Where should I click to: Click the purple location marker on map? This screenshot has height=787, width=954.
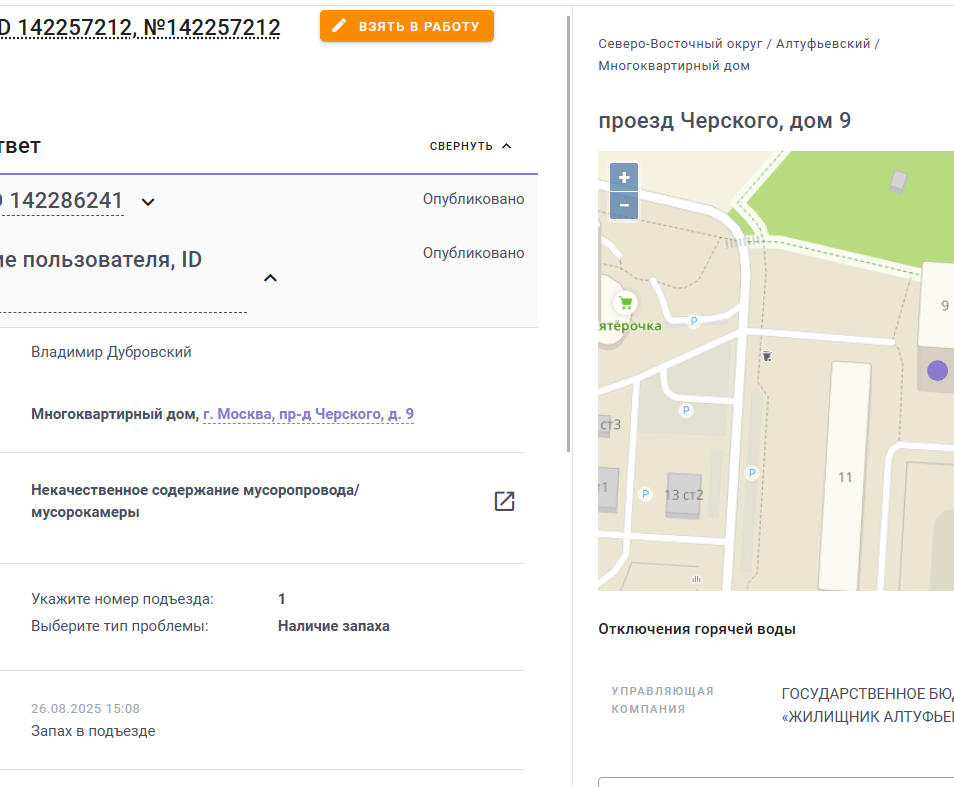[x=937, y=370]
